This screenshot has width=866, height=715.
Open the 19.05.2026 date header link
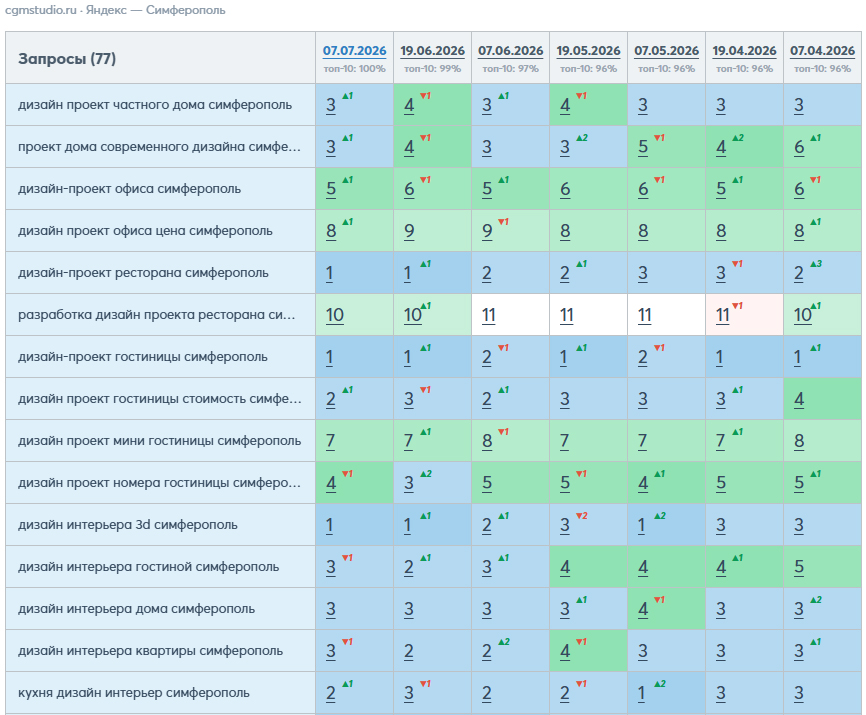[x=588, y=51]
